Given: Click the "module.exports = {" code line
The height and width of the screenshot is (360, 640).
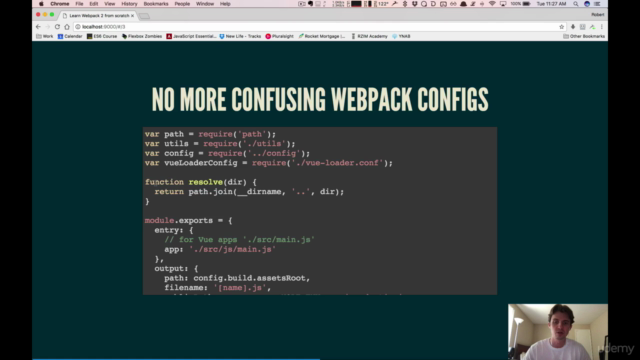Looking at the screenshot, I should point(188,220).
